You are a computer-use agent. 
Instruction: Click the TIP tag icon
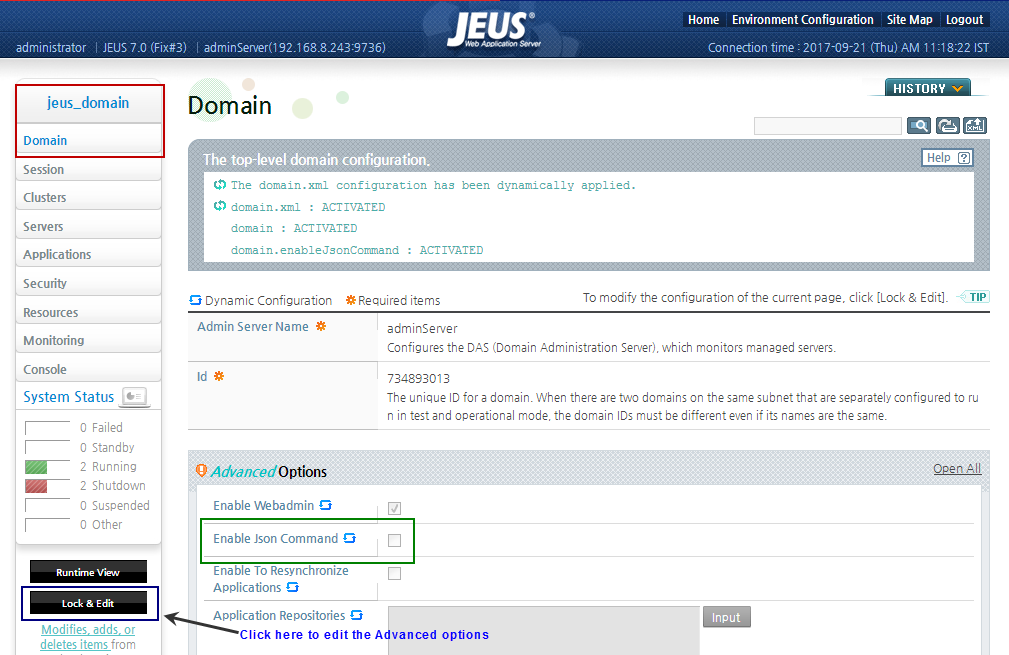[974, 297]
